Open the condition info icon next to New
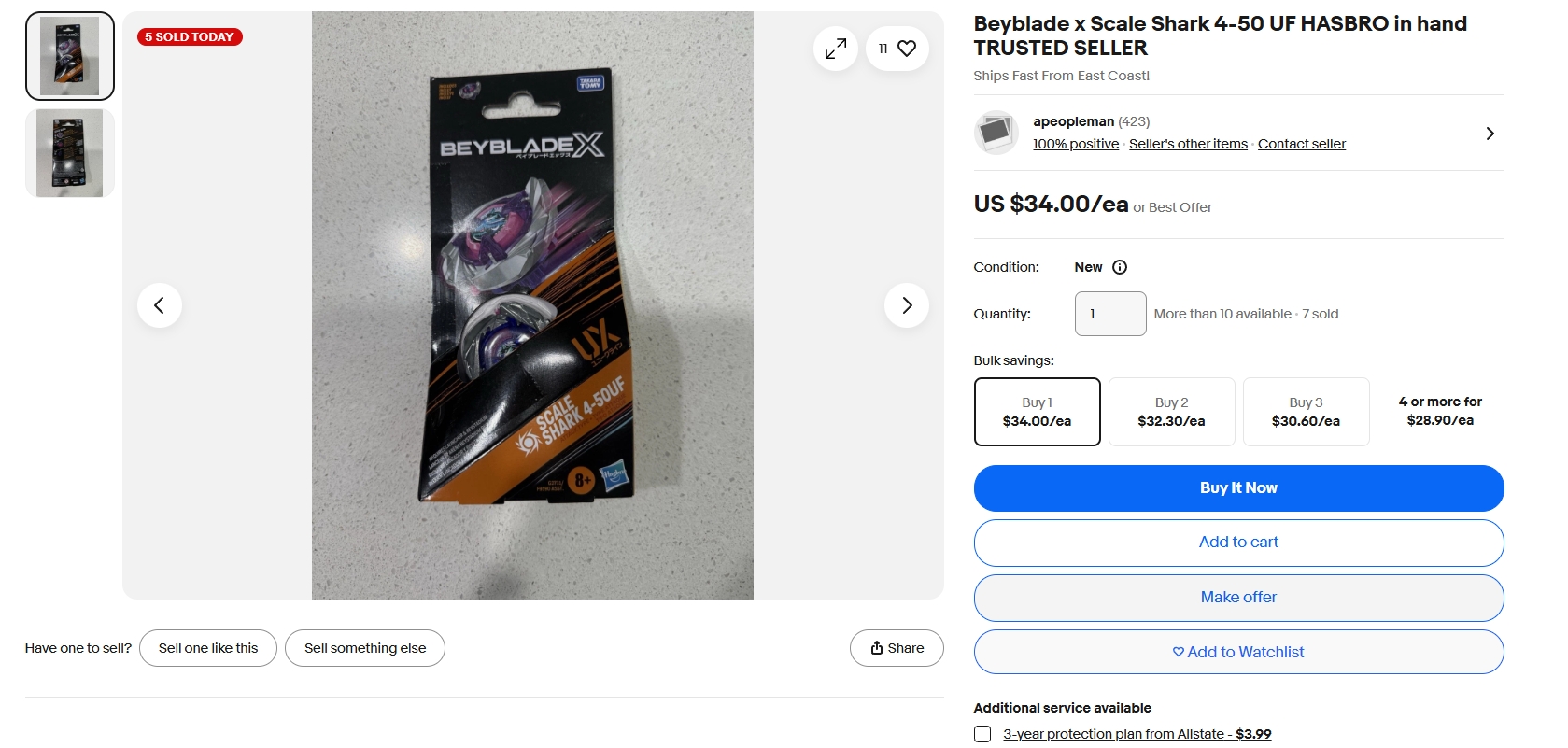1568x748 pixels. (x=1120, y=267)
